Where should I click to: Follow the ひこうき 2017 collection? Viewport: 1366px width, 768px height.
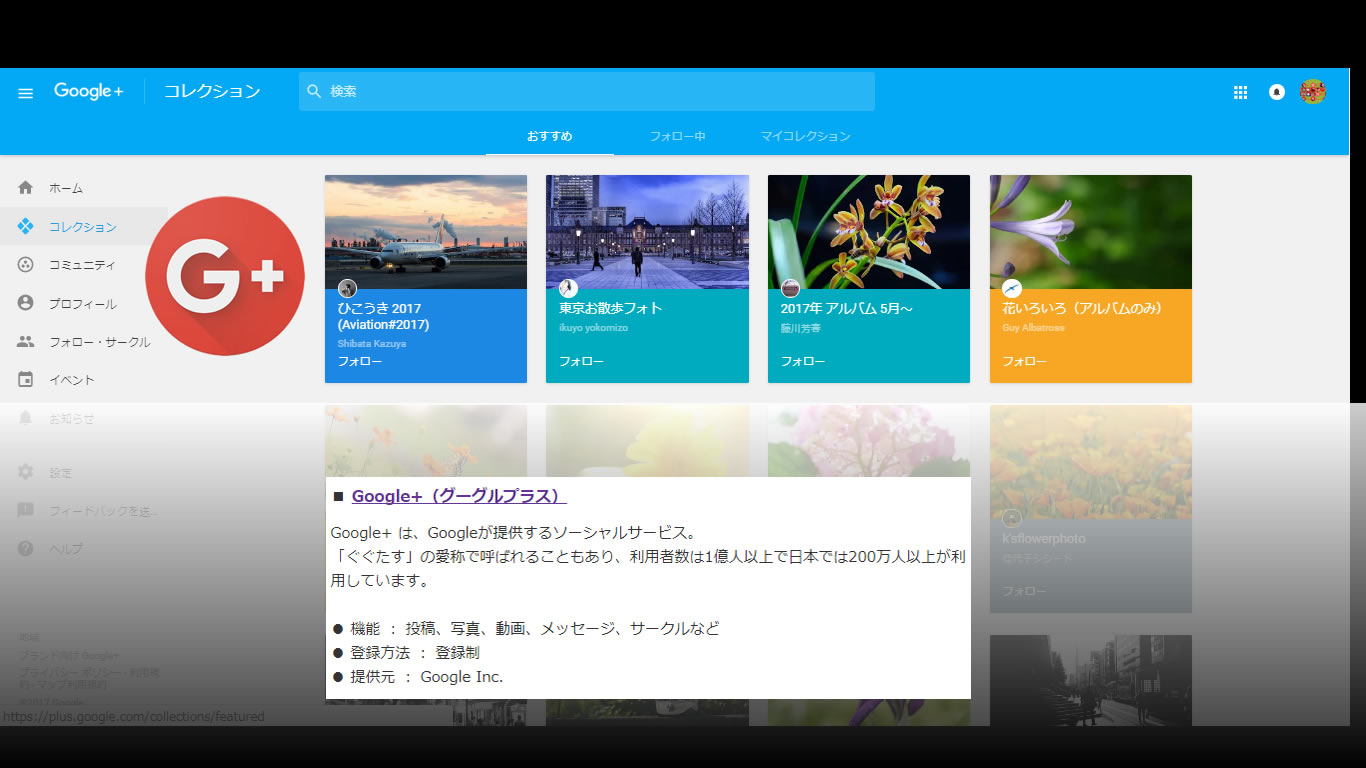pos(359,361)
